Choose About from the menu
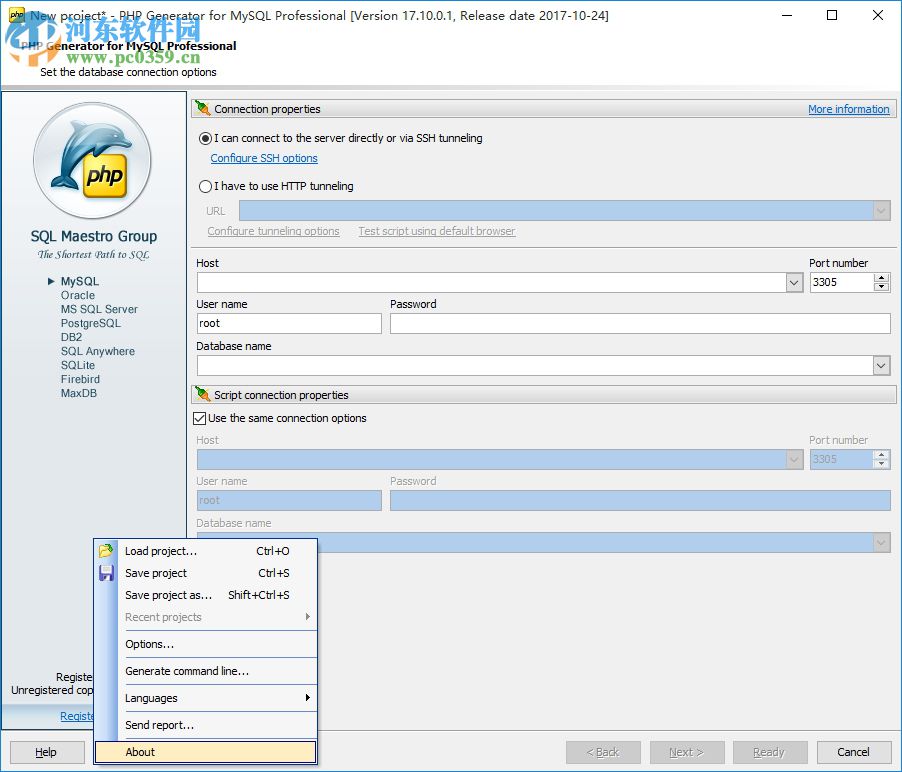The height and width of the screenshot is (772, 902). (x=140, y=752)
